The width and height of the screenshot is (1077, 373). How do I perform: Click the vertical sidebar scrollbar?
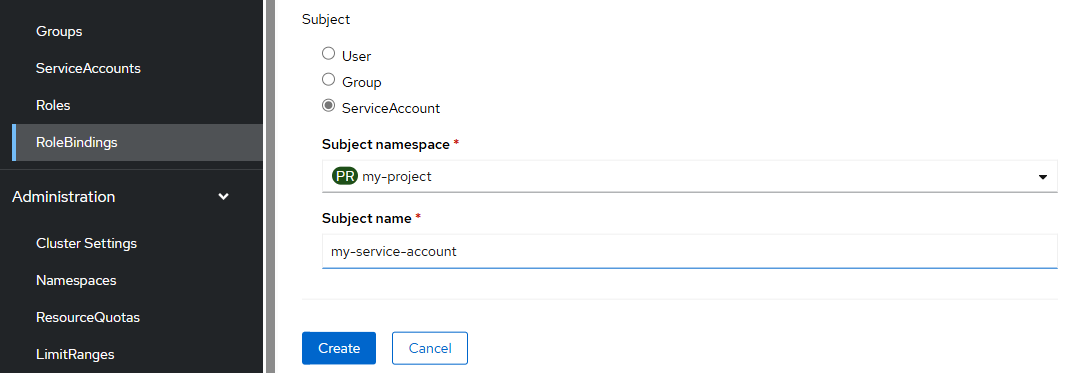click(x=271, y=186)
